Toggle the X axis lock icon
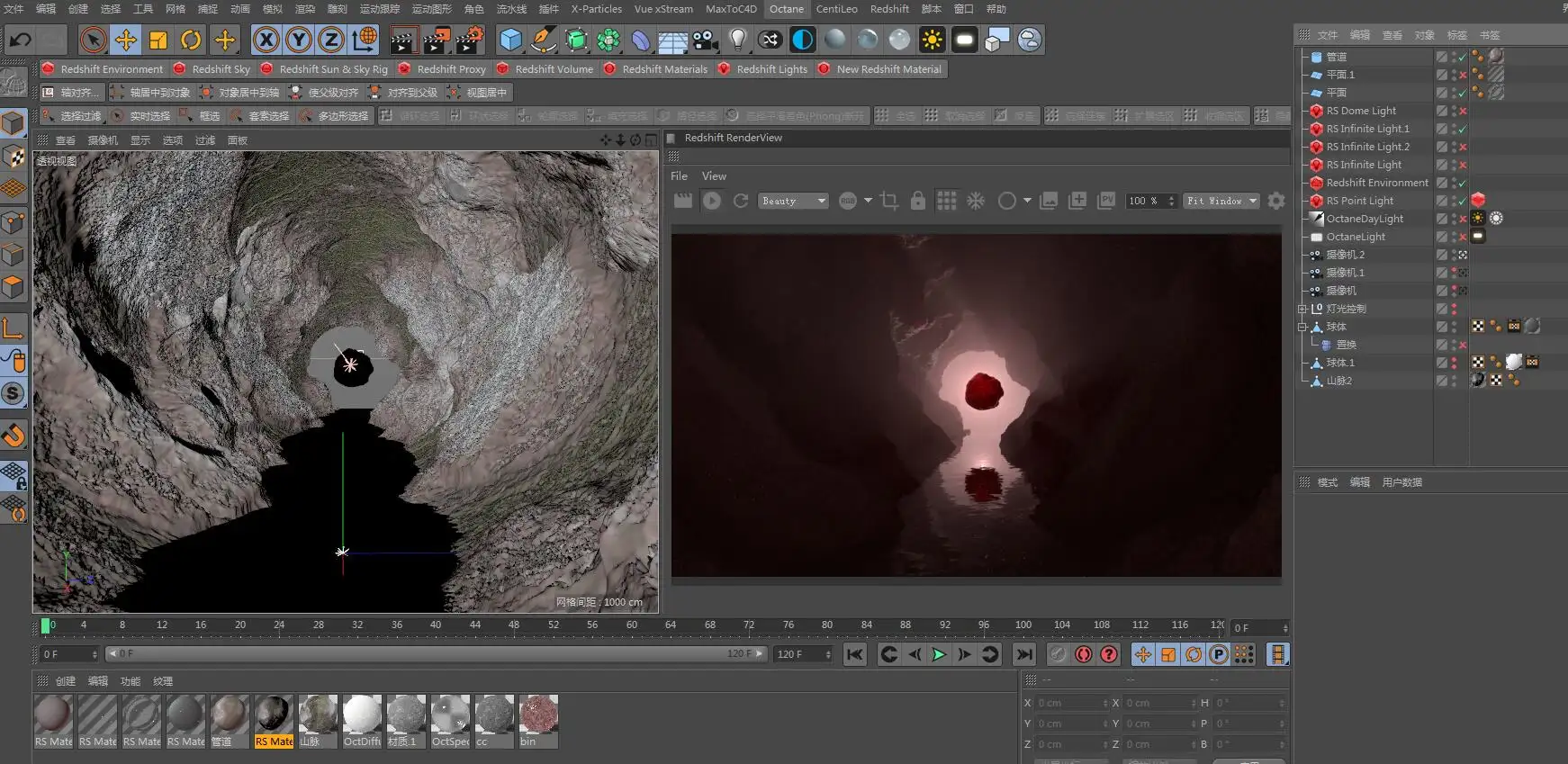1568x764 pixels. (266, 40)
